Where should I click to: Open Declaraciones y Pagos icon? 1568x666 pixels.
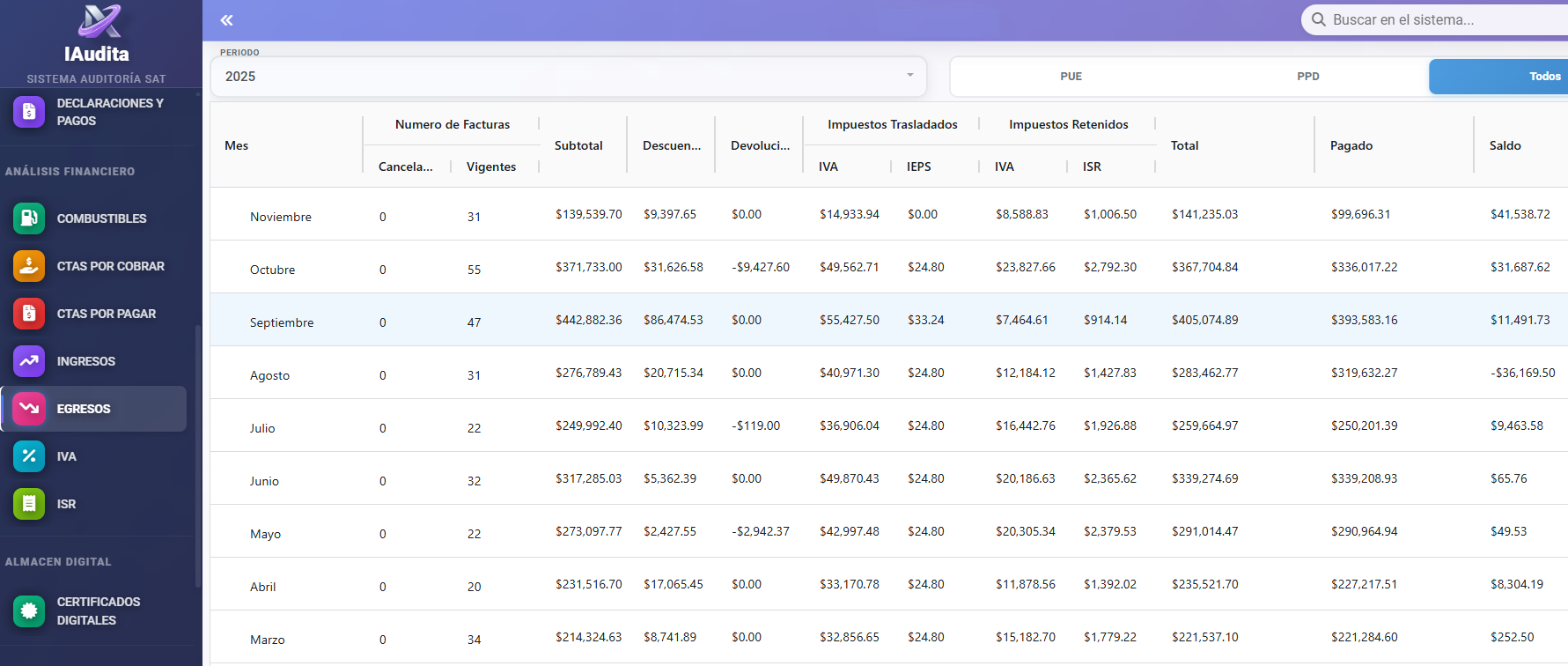[29, 112]
